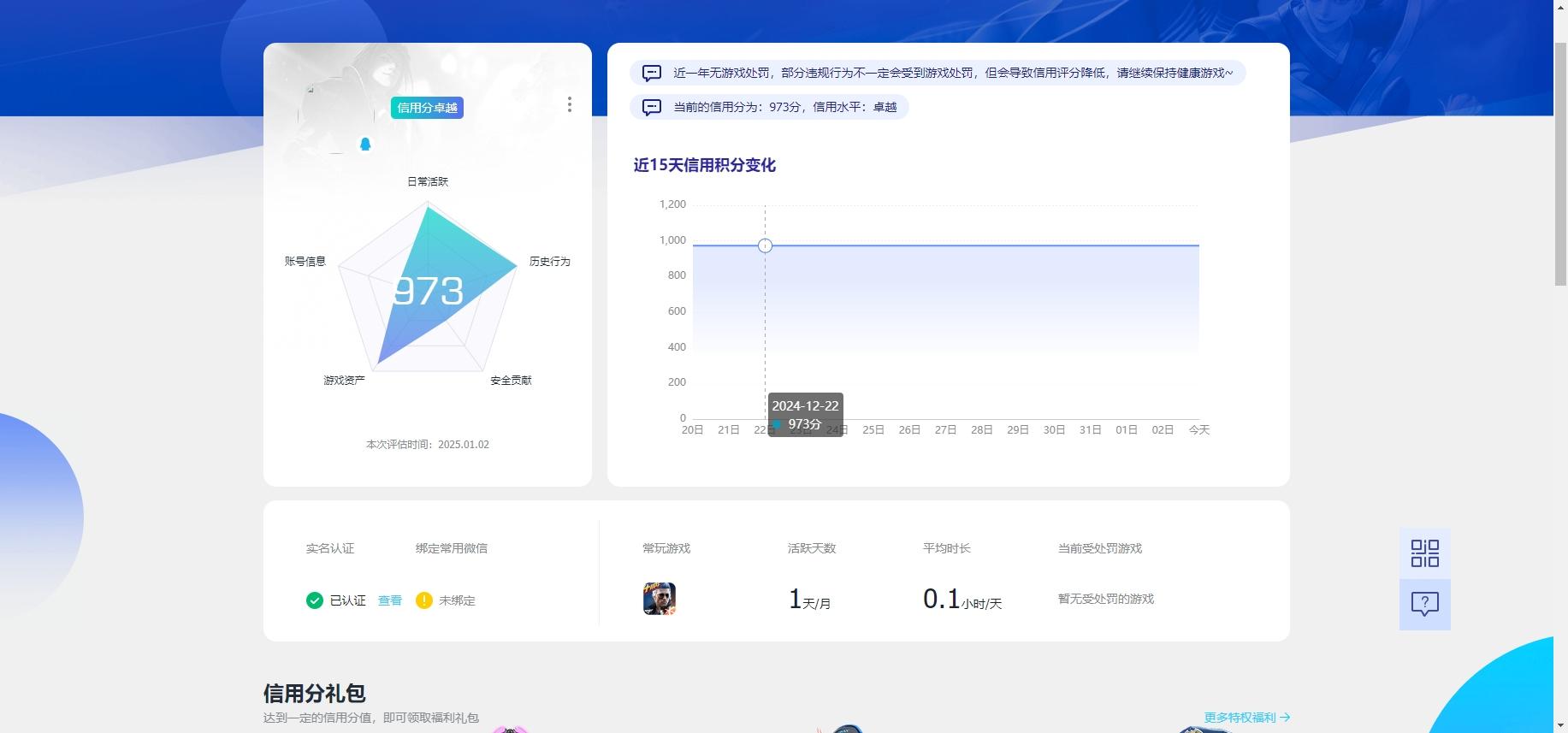
Task: Click the 20日 label on the chart axis
Action: (692, 429)
